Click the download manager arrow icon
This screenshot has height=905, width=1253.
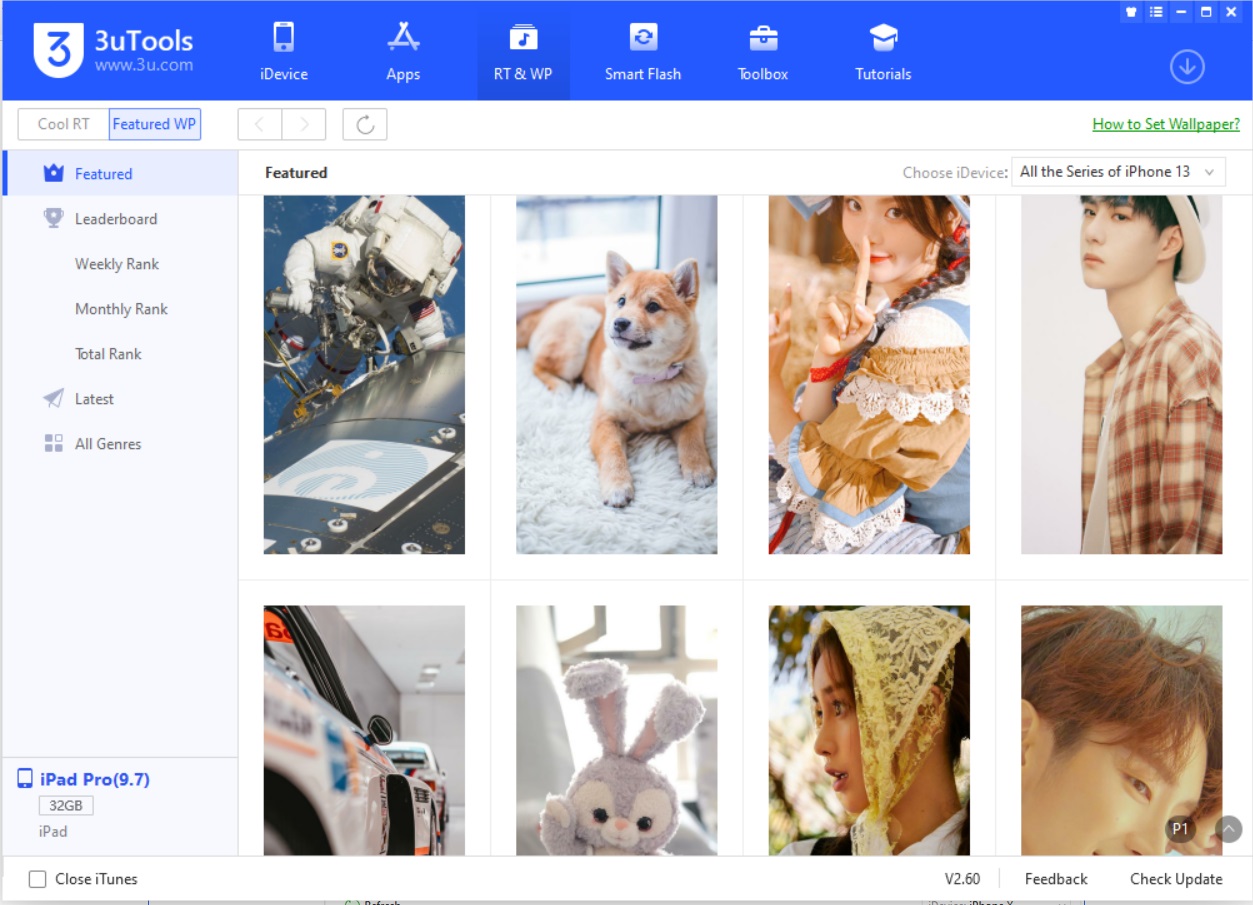pos(1187,67)
